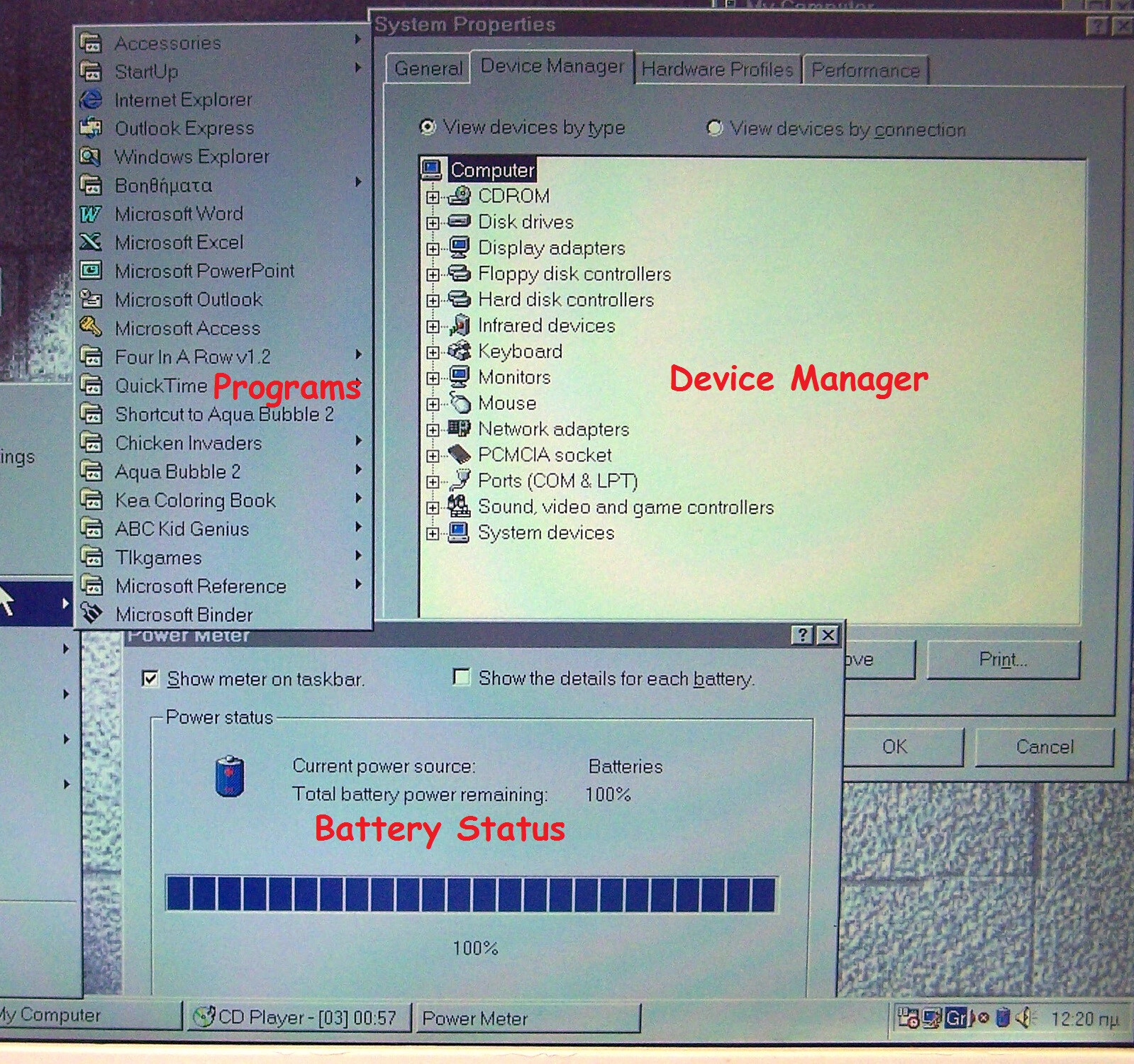Screen dimensions: 1134x1064
Task: Select the Computer root tree item
Action: 492,170
